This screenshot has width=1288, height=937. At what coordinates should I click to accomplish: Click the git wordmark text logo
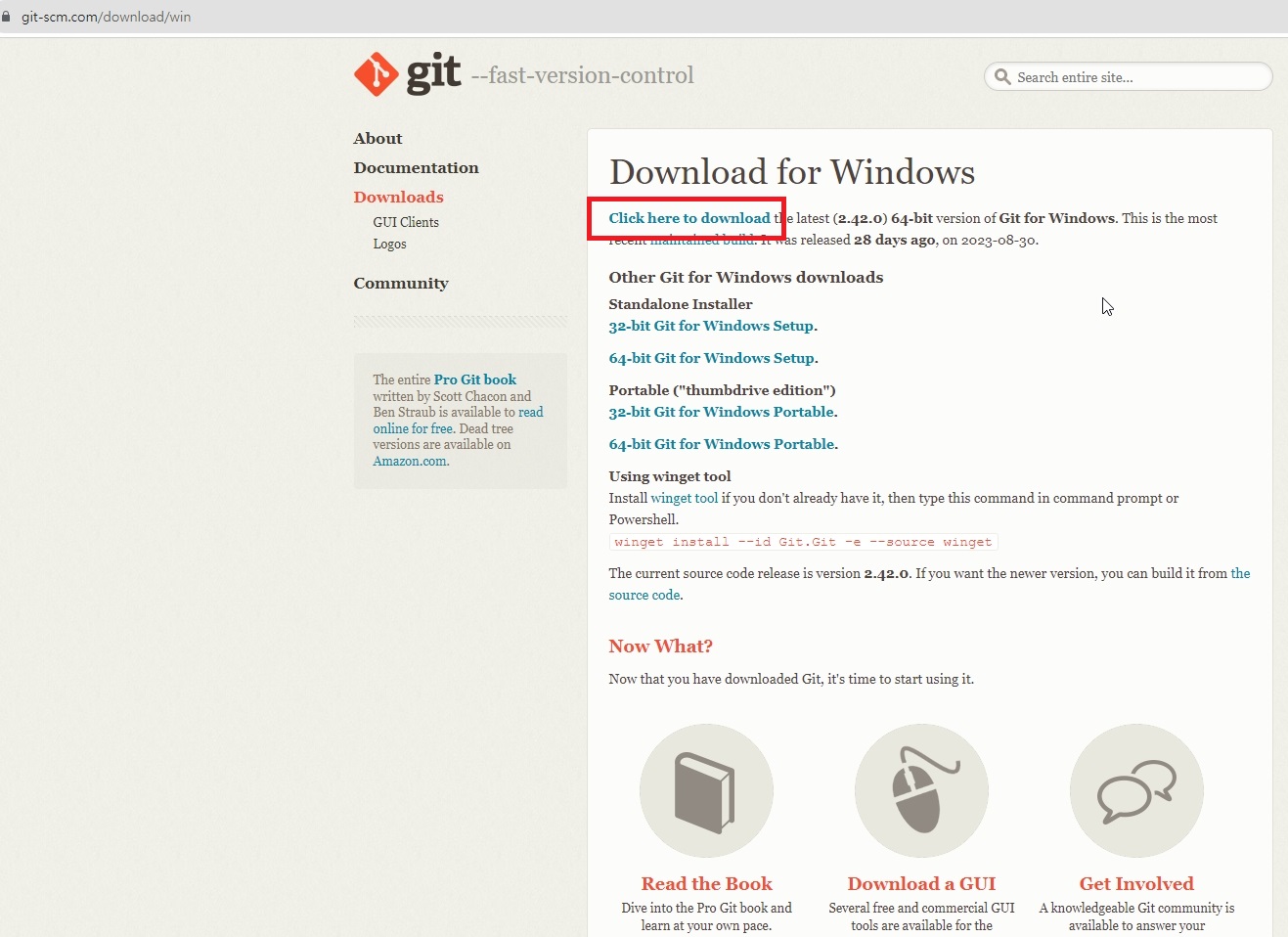click(433, 74)
